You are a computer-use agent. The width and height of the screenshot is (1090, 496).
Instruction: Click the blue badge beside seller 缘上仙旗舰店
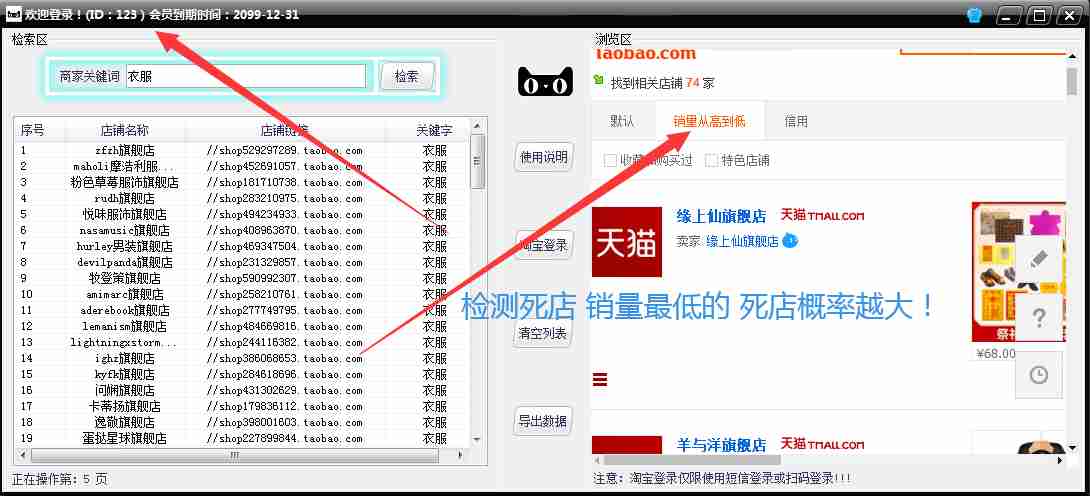(790, 241)
